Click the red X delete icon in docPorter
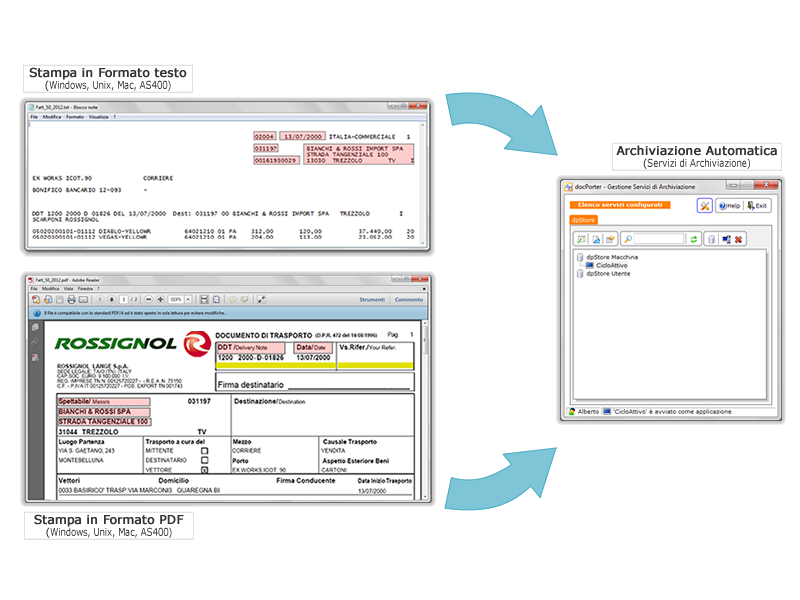 coord(738,239)
